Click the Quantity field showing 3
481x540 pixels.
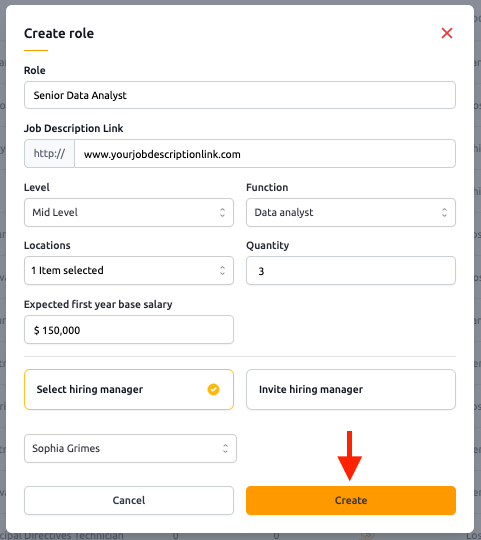(x=351, y=270)
